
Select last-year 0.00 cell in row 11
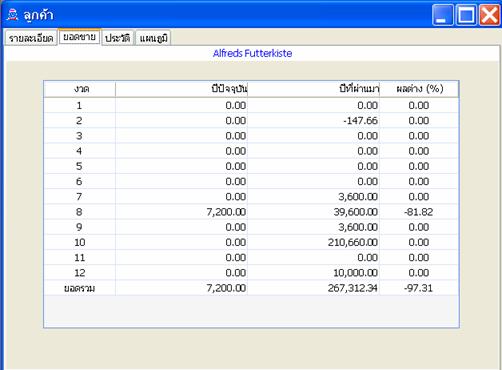(313, 258)
